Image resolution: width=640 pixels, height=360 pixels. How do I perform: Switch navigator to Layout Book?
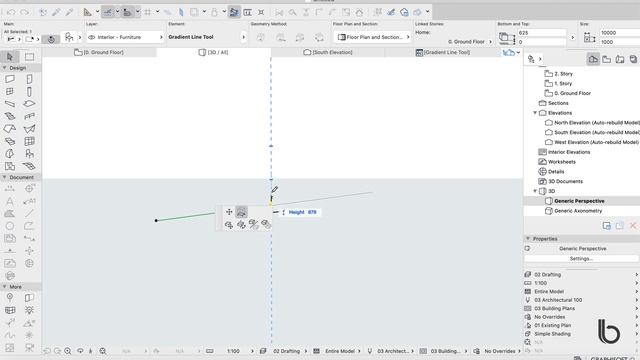click(x=620, y=59)
